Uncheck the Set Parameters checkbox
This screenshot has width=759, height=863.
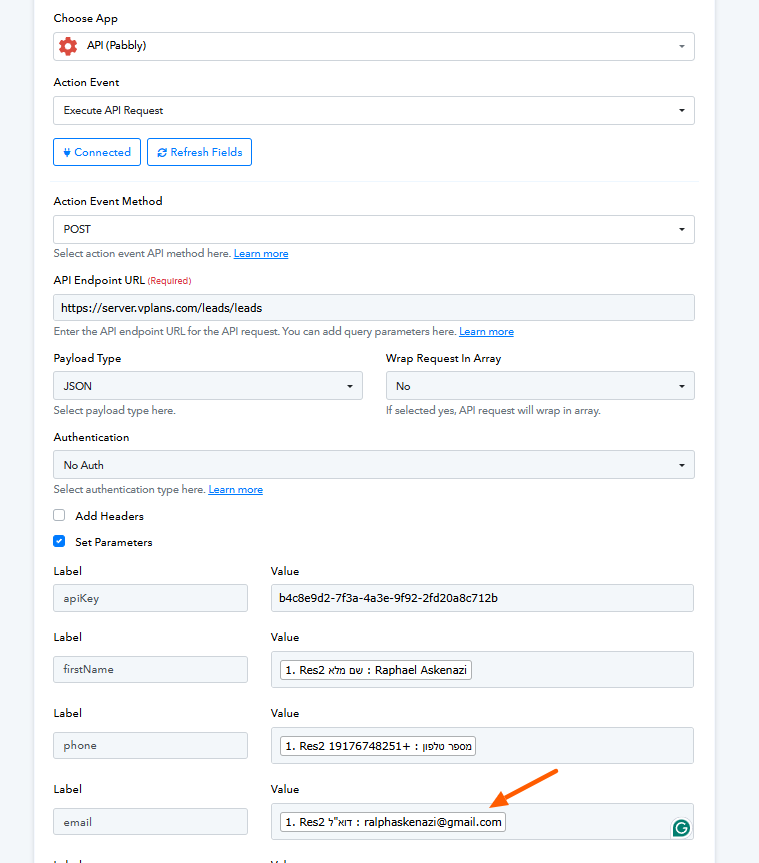coord(59,542)
